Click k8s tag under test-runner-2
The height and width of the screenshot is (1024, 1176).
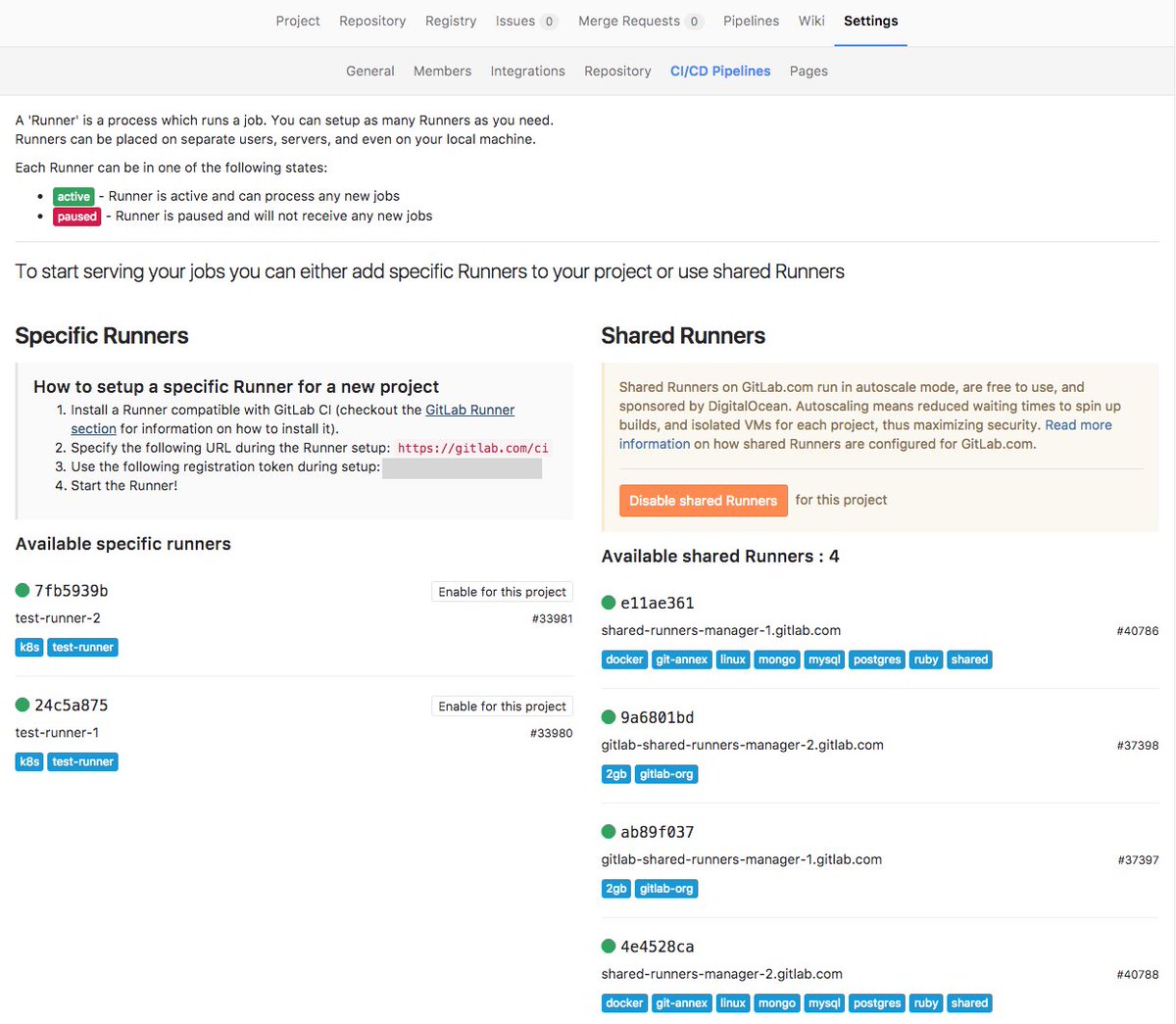pyautogui.click(x=29, y=648)
